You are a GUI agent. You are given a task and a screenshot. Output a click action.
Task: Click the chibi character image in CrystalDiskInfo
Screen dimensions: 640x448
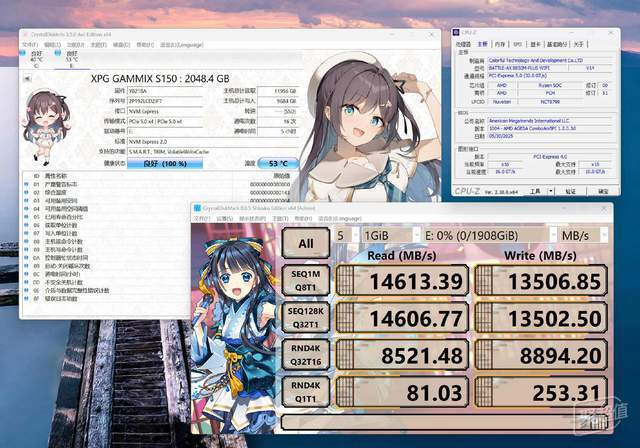tap(46, 126)
